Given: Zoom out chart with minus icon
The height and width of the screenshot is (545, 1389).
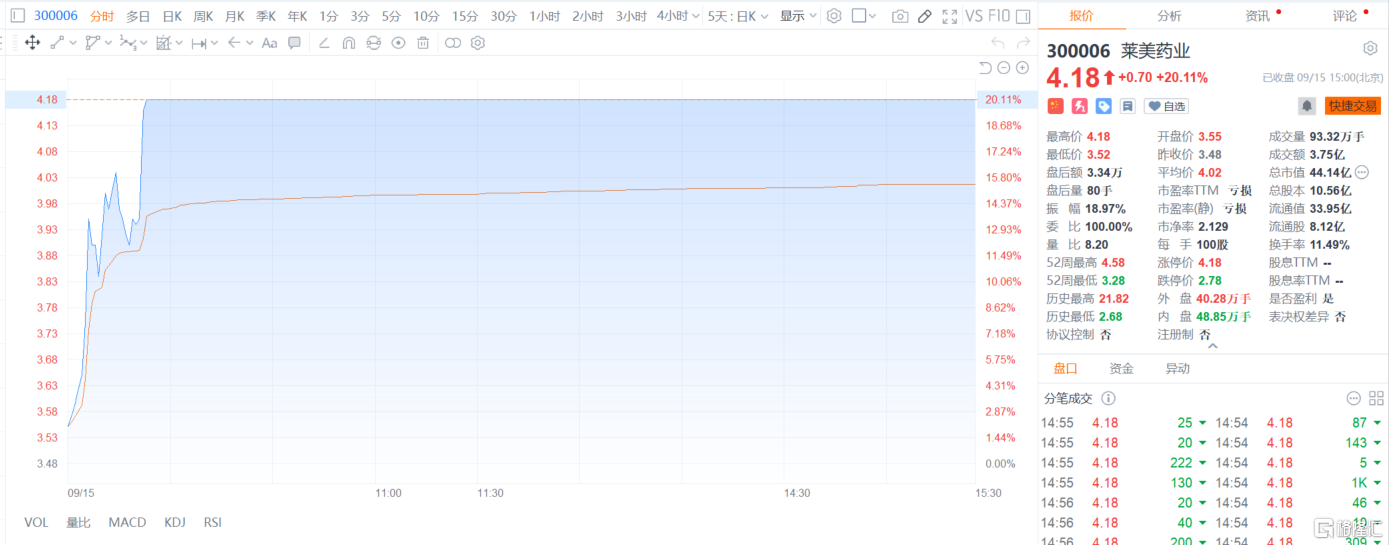Looking at the screenshot, I should click(1004, 68).
